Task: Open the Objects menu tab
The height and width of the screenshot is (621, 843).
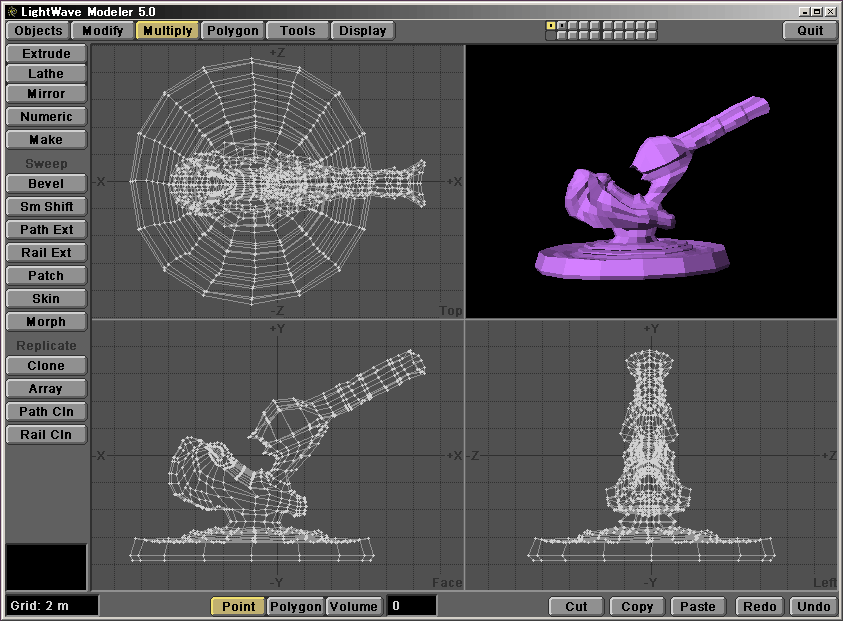Action: point(39,30)
